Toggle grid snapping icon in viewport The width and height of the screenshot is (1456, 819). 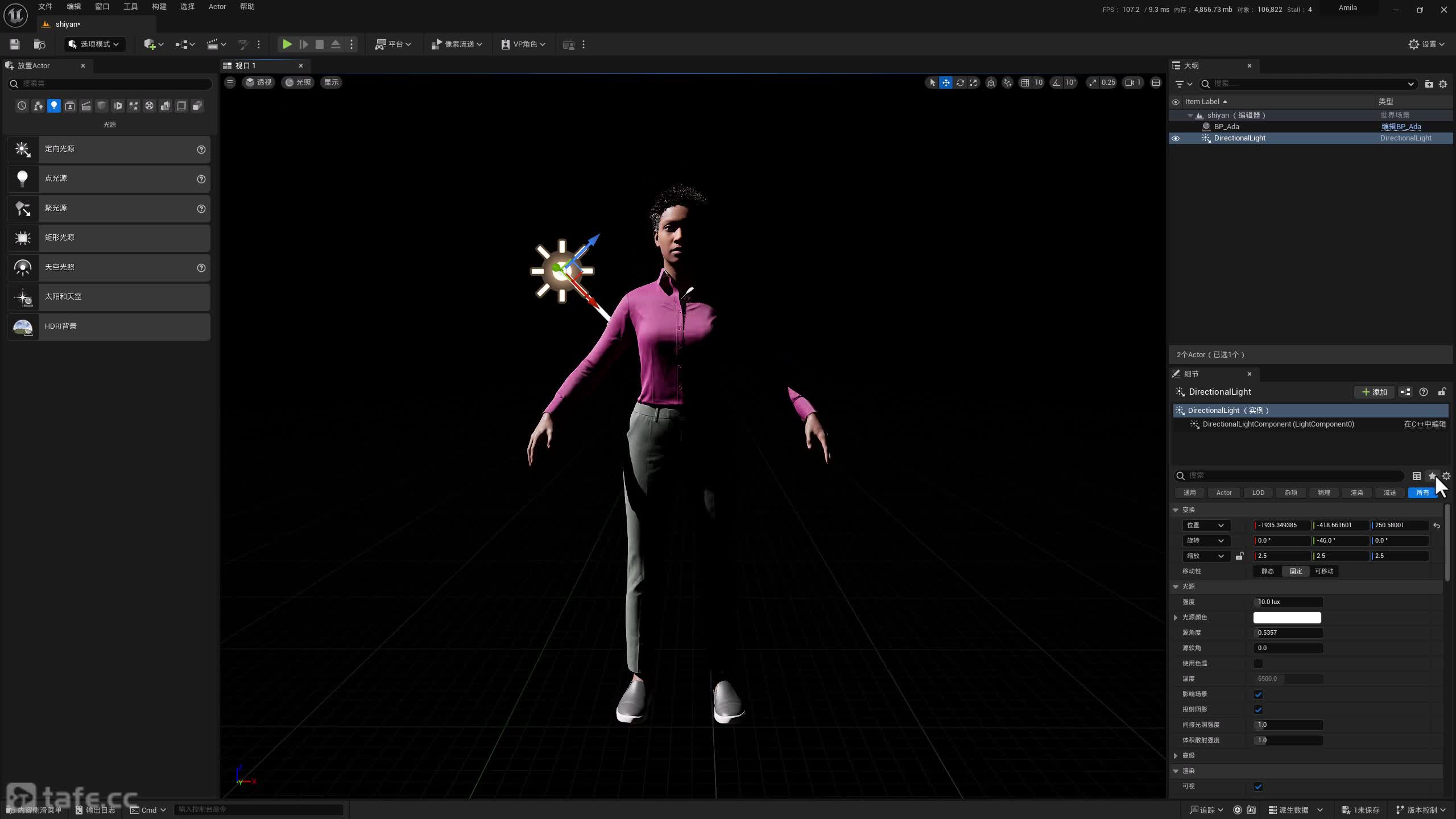tap(1025, 82)
